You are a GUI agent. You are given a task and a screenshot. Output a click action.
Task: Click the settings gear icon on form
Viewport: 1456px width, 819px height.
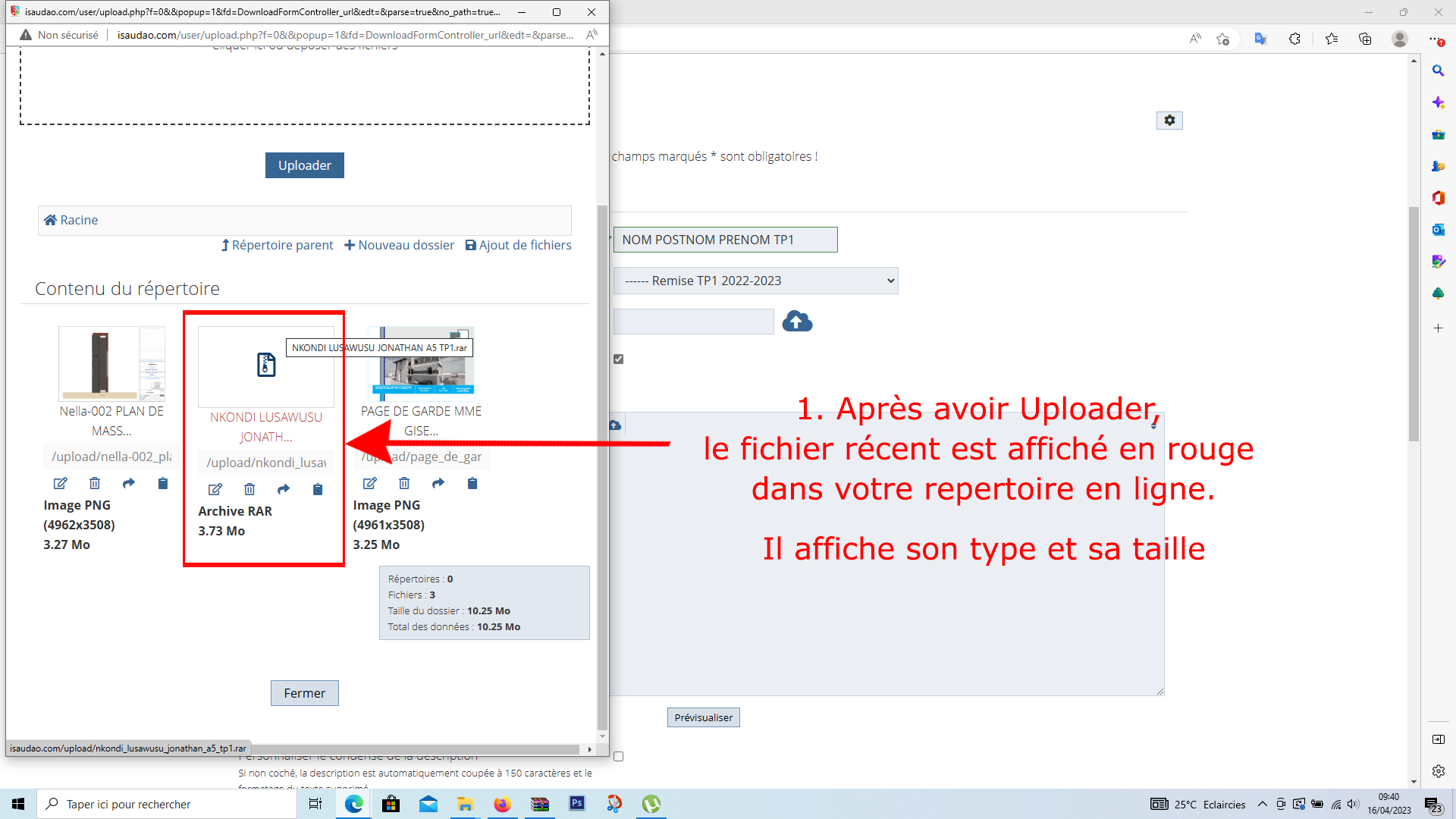(x=1169, y=121)
